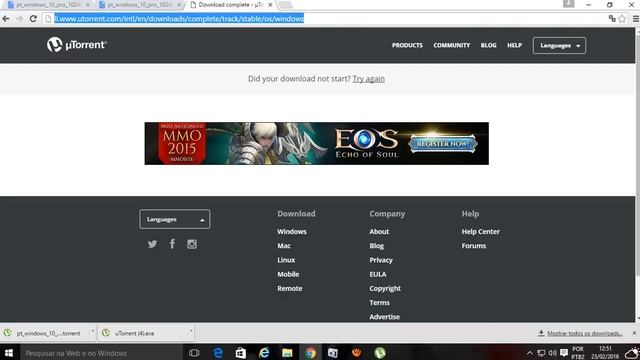
Task: Open COMMUNITY menu in header
Action: pos(451,45)
